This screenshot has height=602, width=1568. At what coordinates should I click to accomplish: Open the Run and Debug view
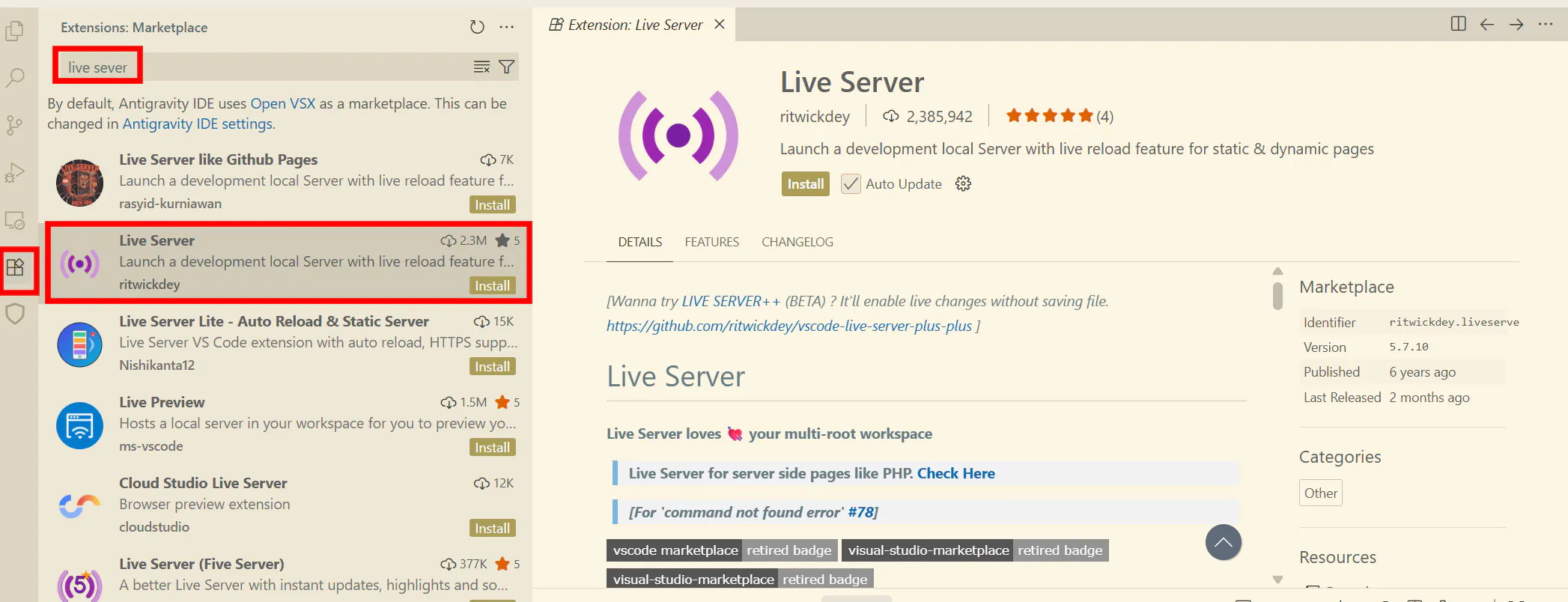tap(15, 173)
